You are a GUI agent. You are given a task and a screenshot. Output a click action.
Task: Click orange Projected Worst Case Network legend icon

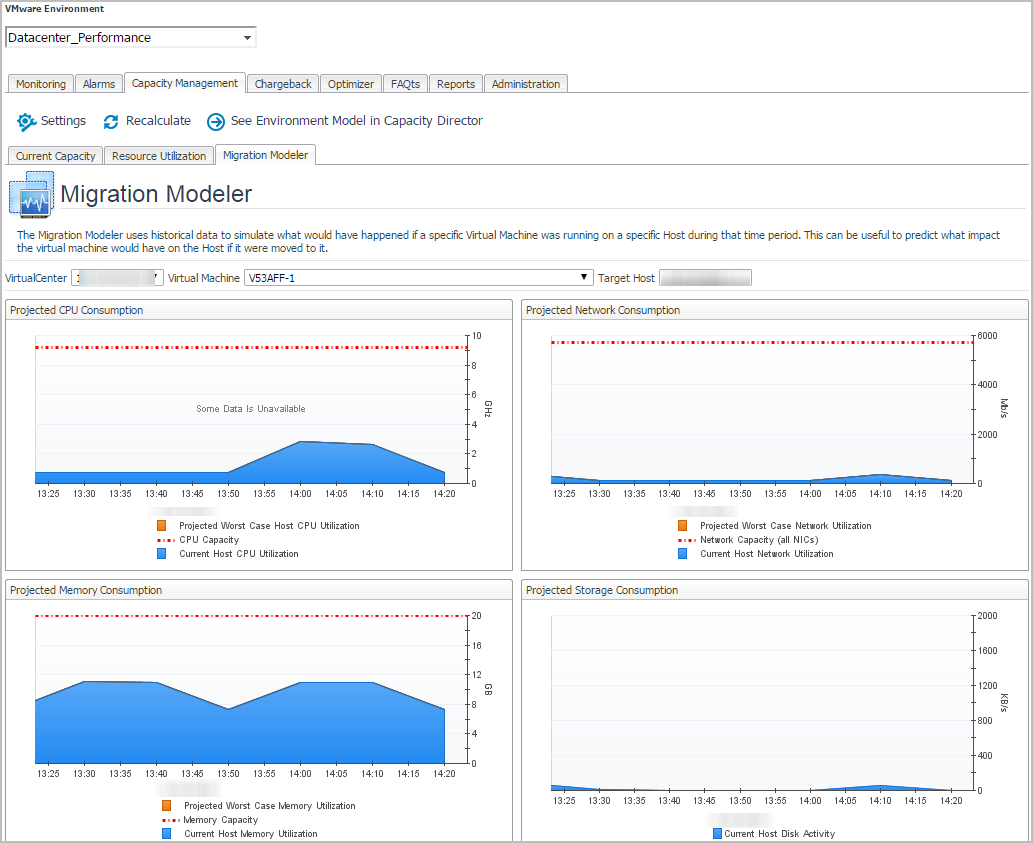(683, 525)
